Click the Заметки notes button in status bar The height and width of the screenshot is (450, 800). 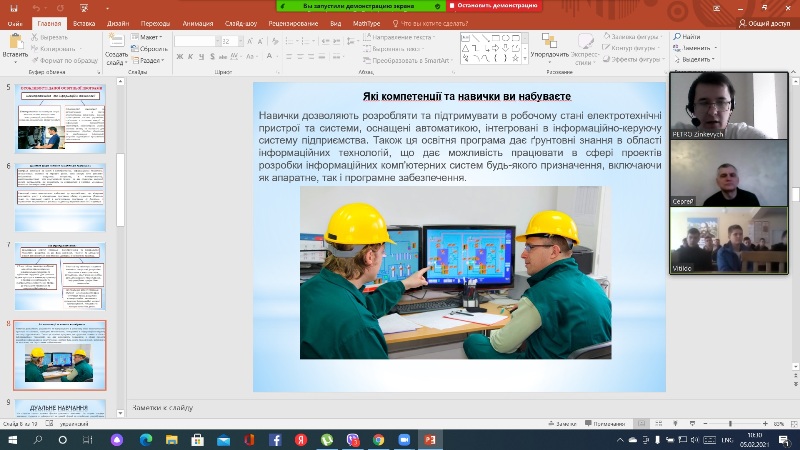tap(562, 423)
